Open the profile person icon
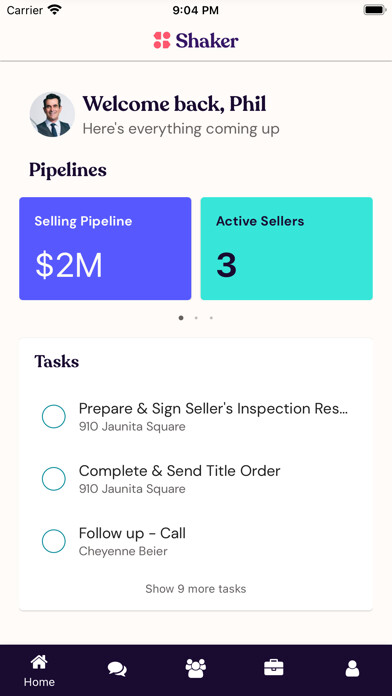The image size is (392, 696). [352, 668]
